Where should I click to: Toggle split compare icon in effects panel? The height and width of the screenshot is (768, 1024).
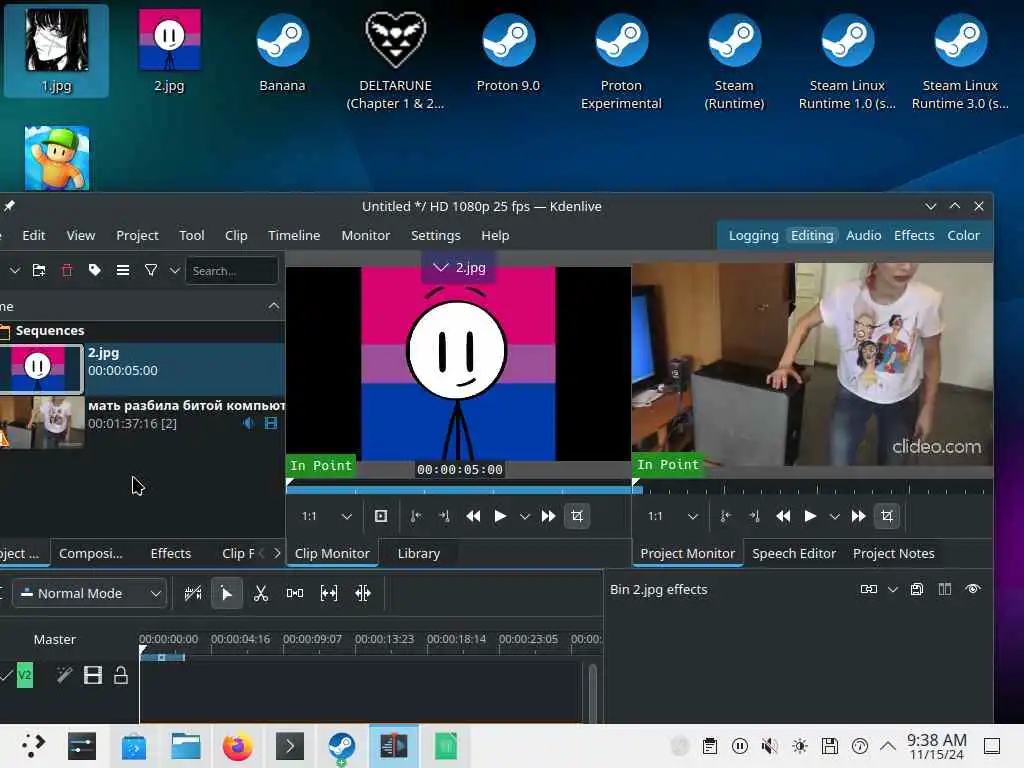pos(945,589)
